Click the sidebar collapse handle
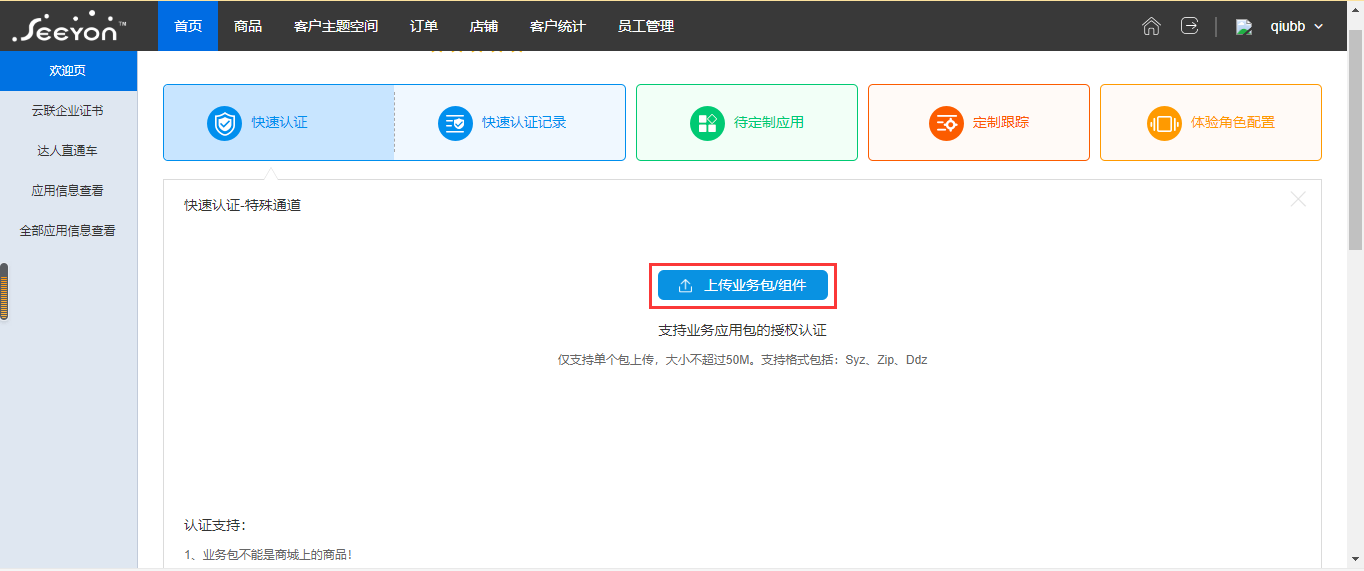 pyautogui.click(x=4, y=292)
